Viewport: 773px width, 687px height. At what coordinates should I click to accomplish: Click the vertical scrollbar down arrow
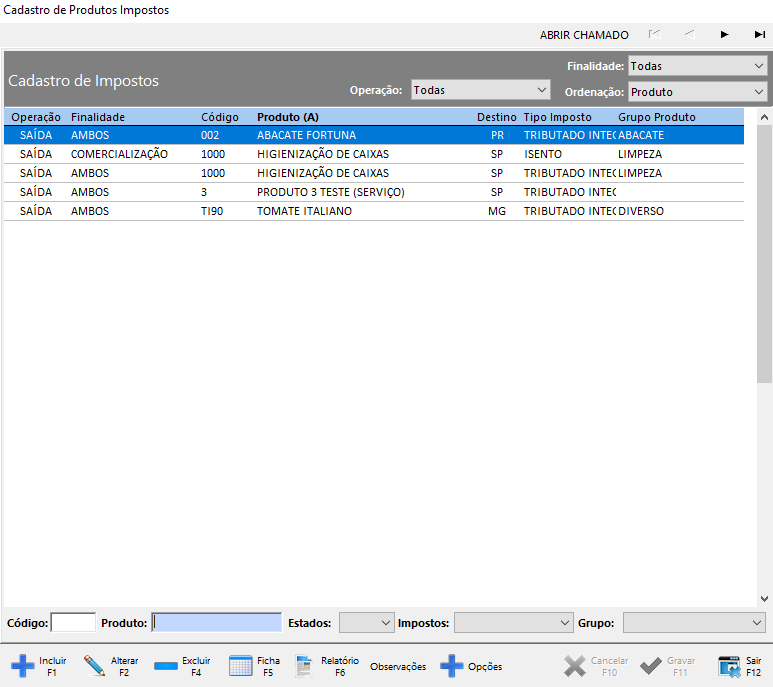click(764, 598)
